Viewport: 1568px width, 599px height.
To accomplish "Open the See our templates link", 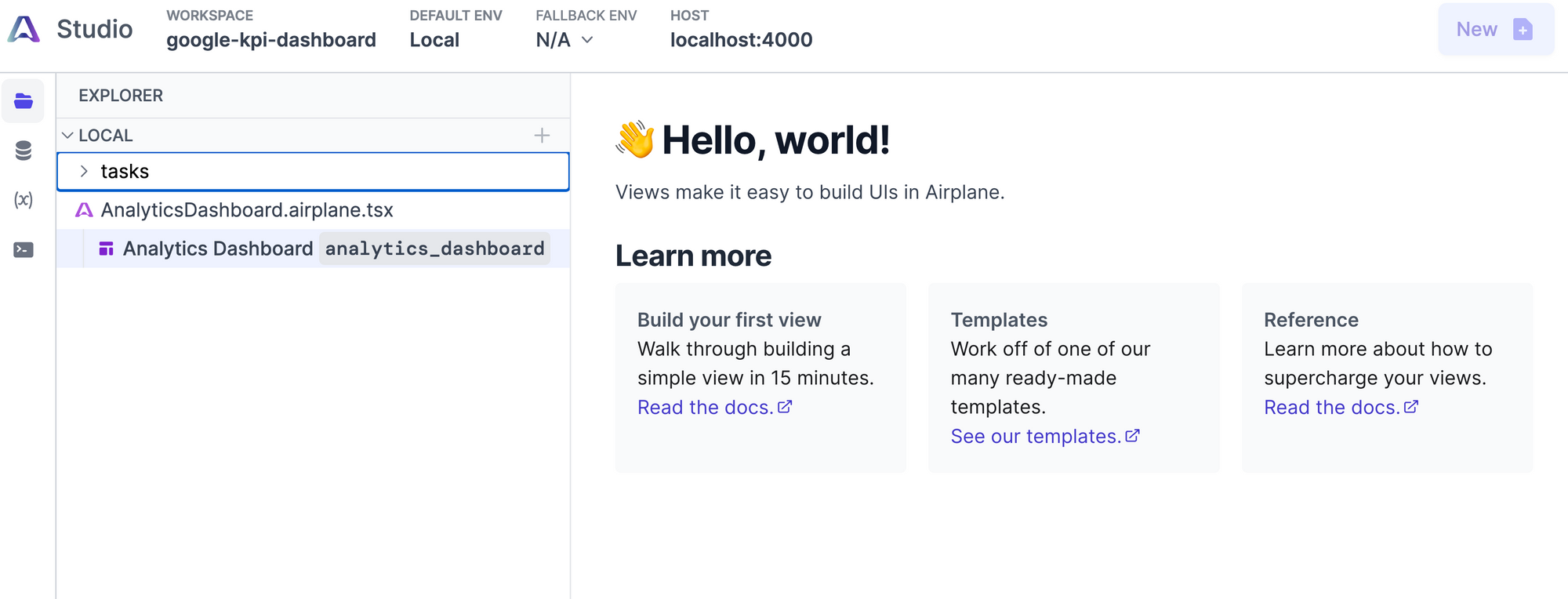I will coord(1045,436).
